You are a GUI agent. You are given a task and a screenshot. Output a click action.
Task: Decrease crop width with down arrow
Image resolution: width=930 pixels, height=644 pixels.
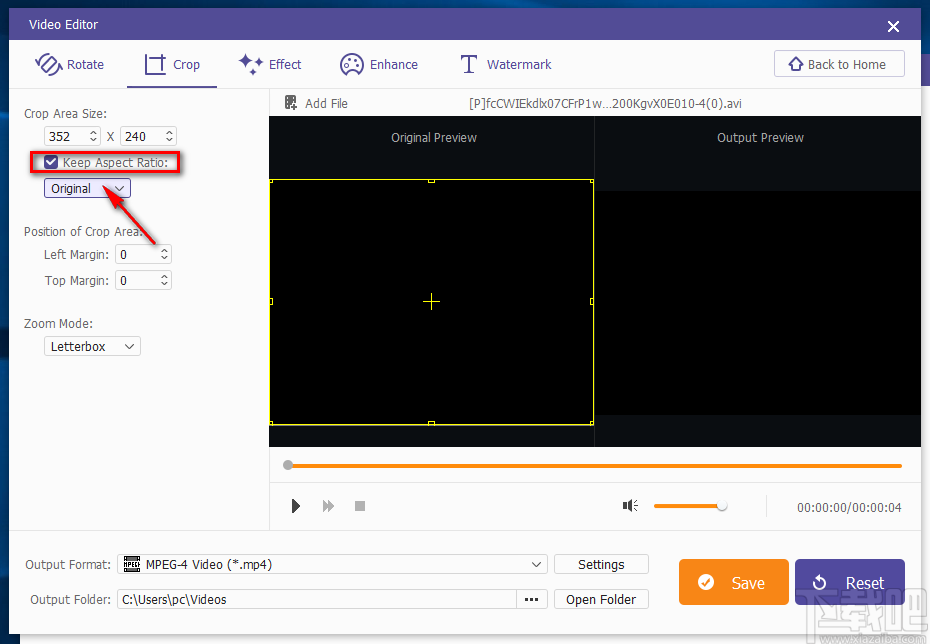(x=93, y=141)
